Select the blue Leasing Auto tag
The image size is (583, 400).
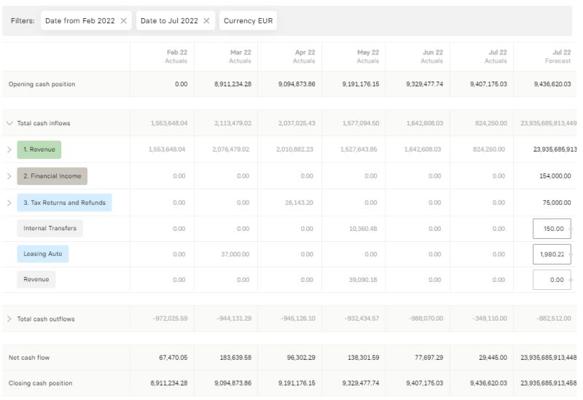[x=43, y=254]
